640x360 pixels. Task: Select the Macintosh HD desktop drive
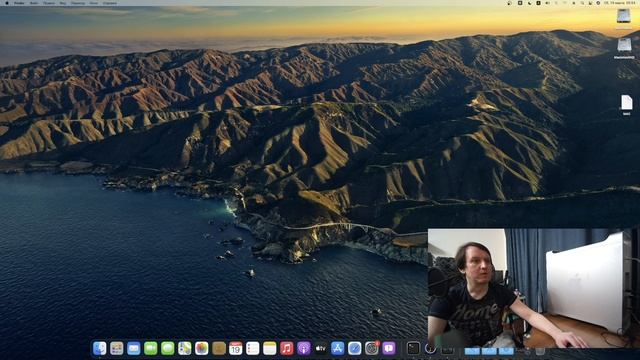624,48
